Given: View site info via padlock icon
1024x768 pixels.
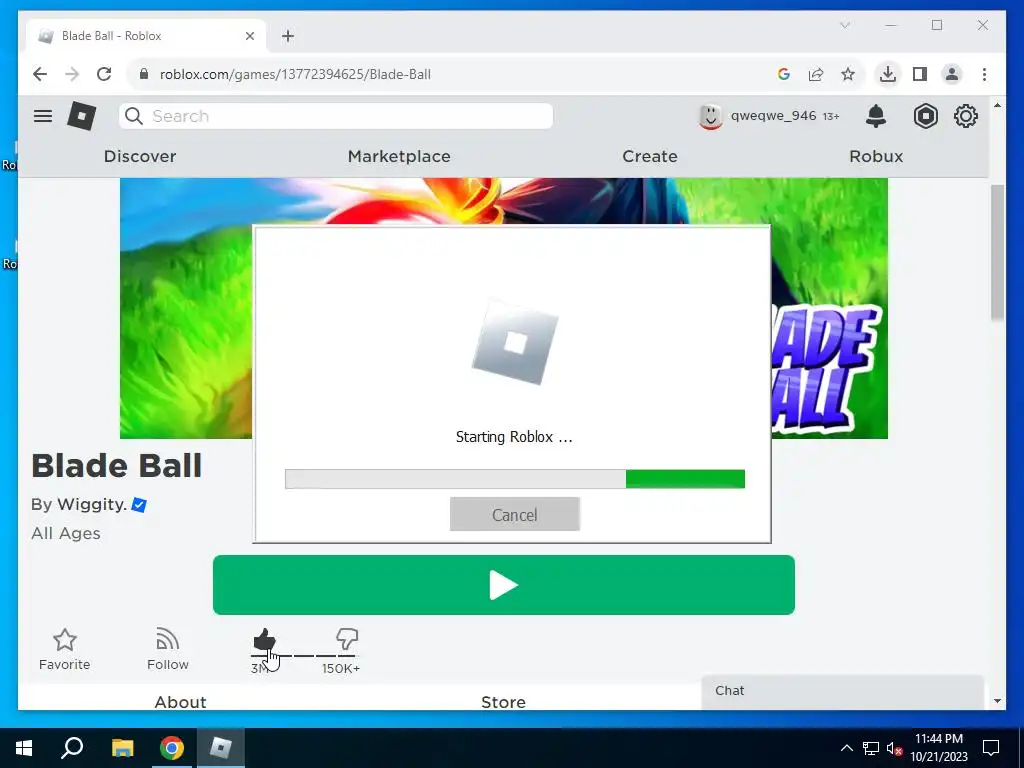Looking at the screenshot, I should (144, 74).
